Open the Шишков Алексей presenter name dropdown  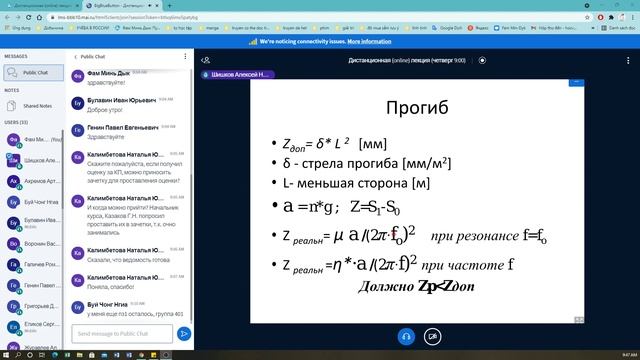tap(238, 75)
